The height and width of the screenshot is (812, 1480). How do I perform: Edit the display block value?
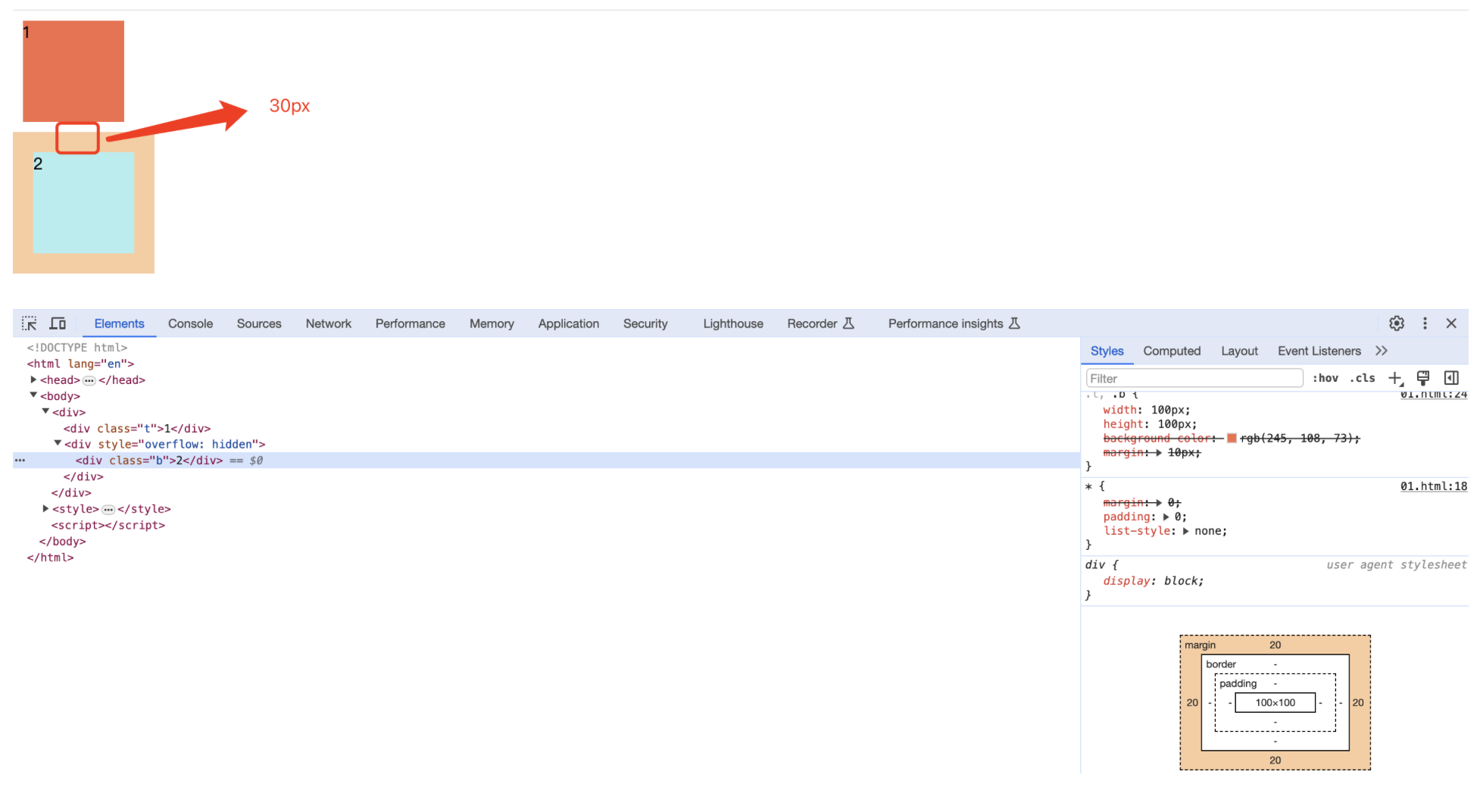click(x=1182, y=581)
